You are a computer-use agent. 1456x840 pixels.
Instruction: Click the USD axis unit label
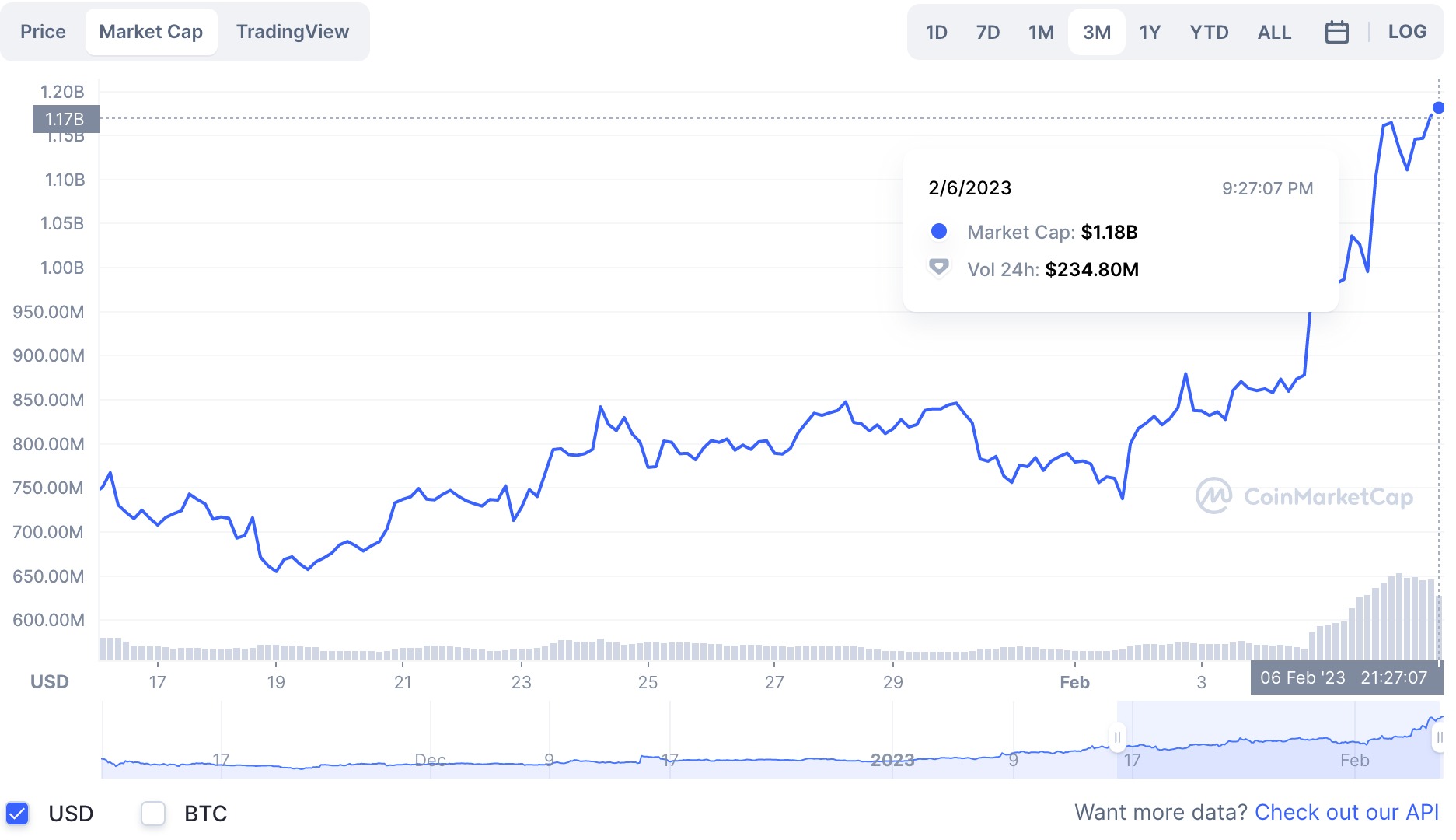click(x=49, y=682)
